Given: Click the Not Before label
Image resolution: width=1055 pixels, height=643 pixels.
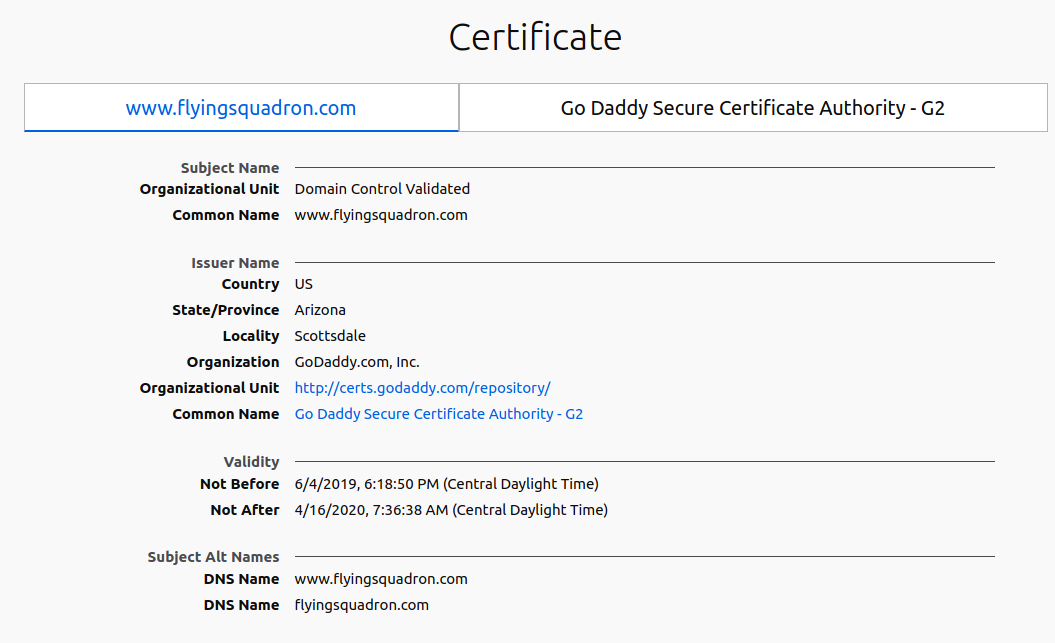Looking at the screenshot, I should (x=240, y=484).
